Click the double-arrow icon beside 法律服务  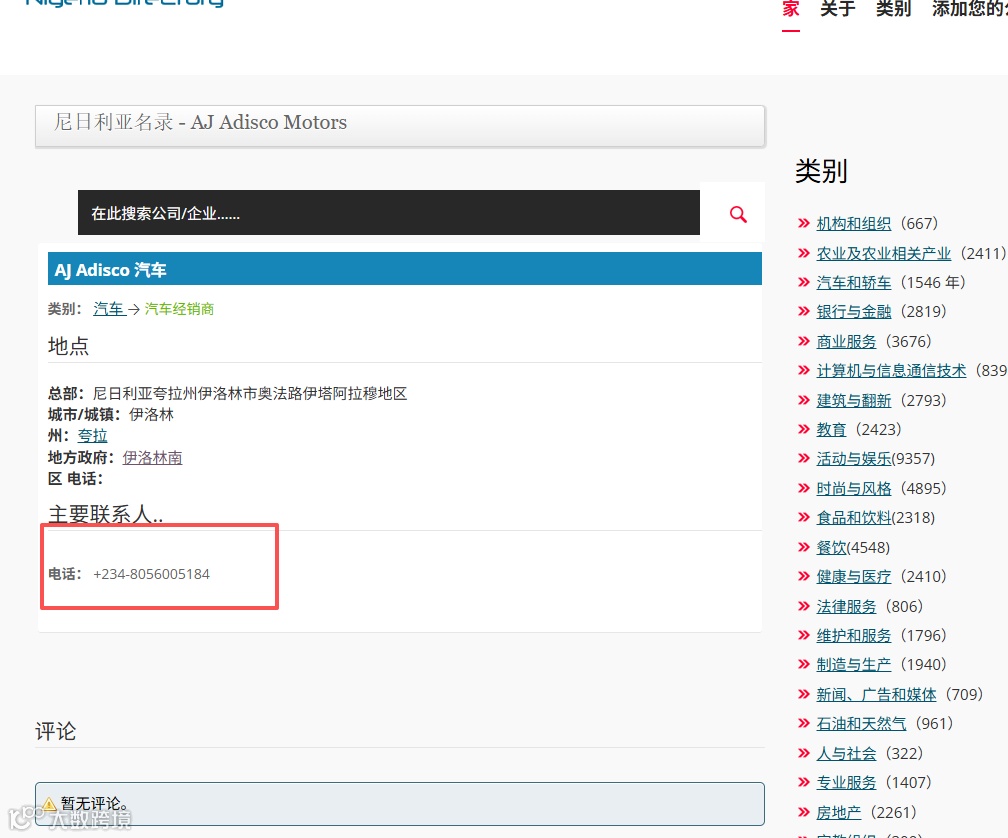click(804, 606)
